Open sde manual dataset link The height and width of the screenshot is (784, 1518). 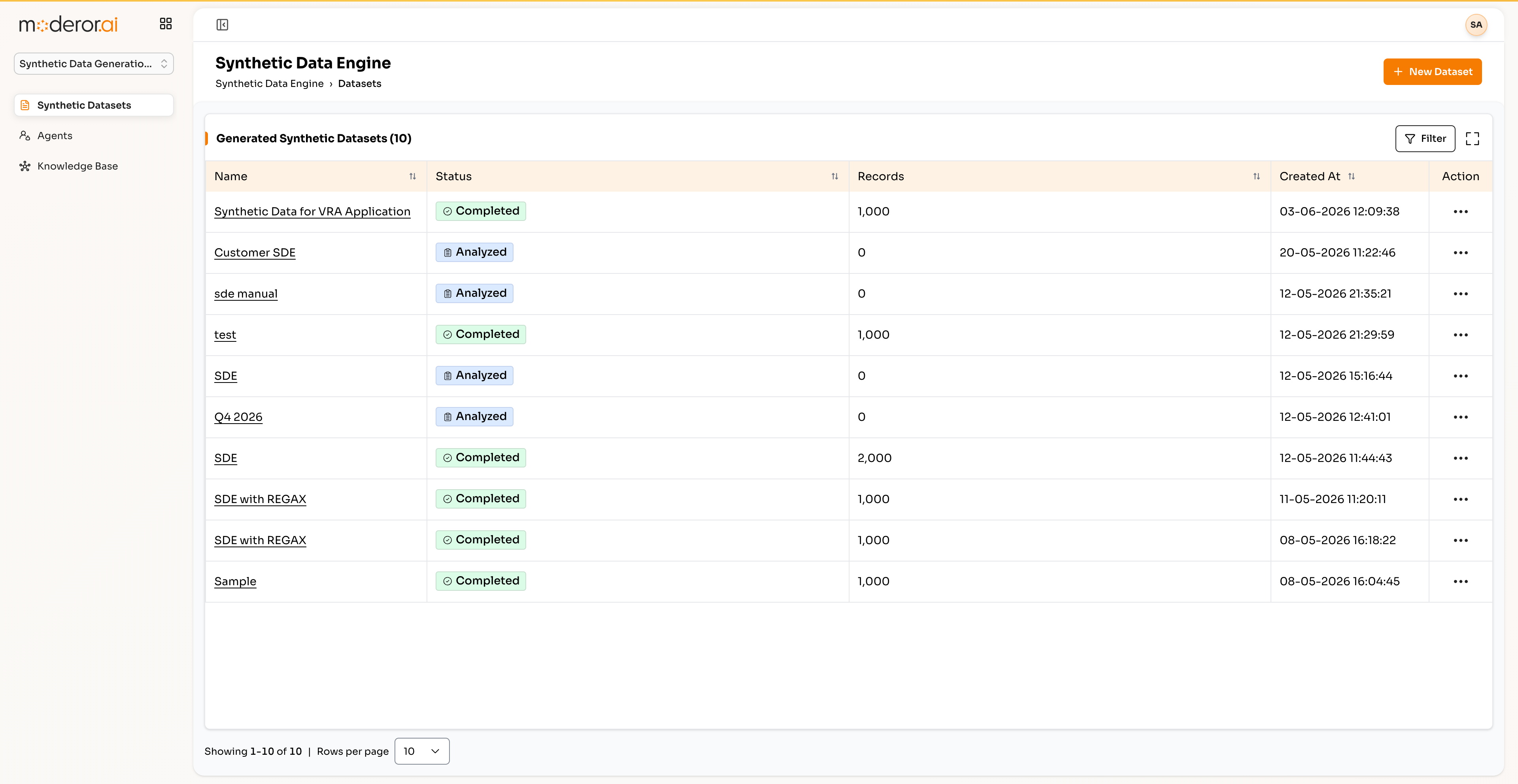click(x=246, y=294)
